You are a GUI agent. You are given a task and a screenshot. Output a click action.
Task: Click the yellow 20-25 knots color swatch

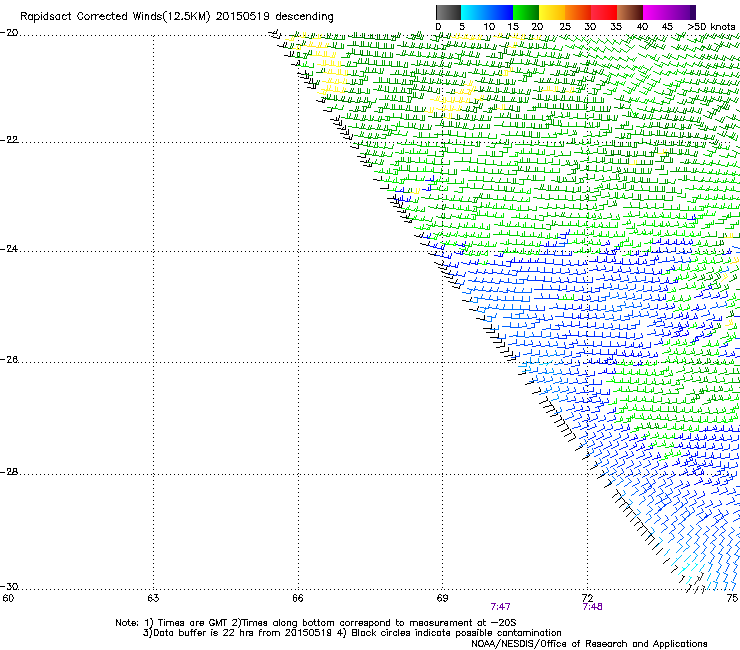coord(552,12)
